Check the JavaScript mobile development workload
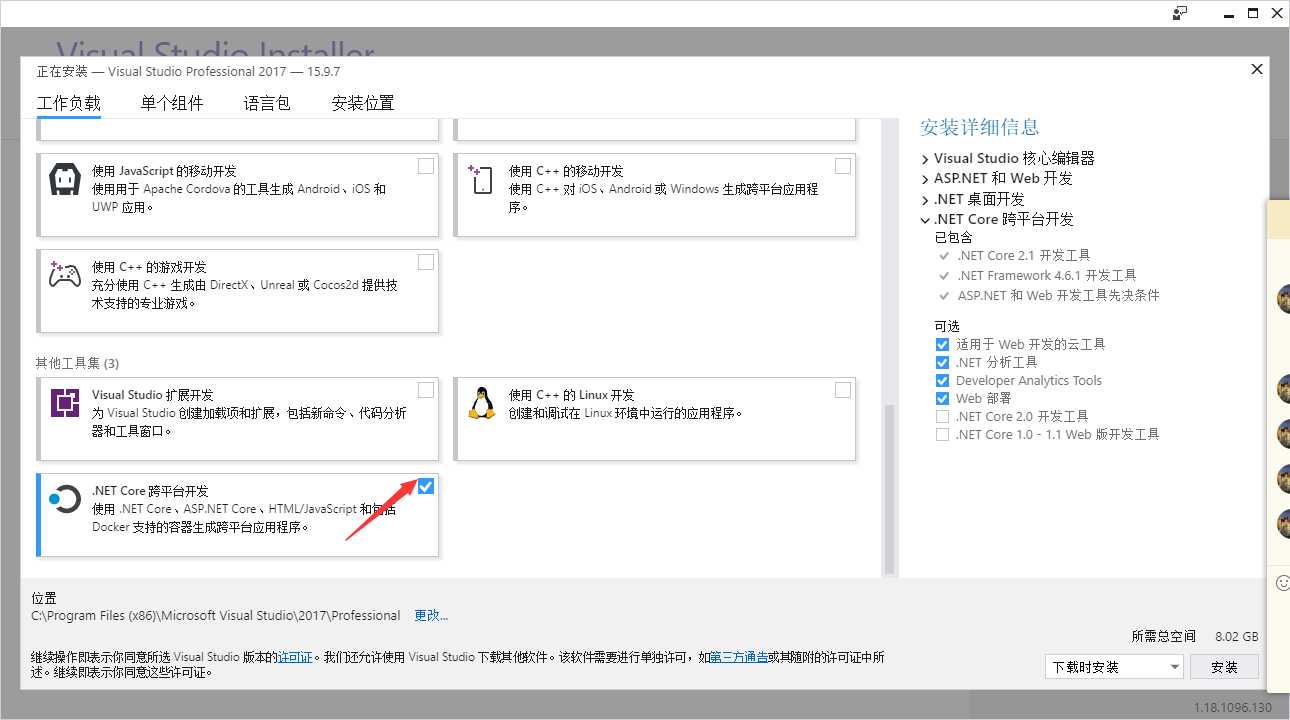 (x=426, y=166)
